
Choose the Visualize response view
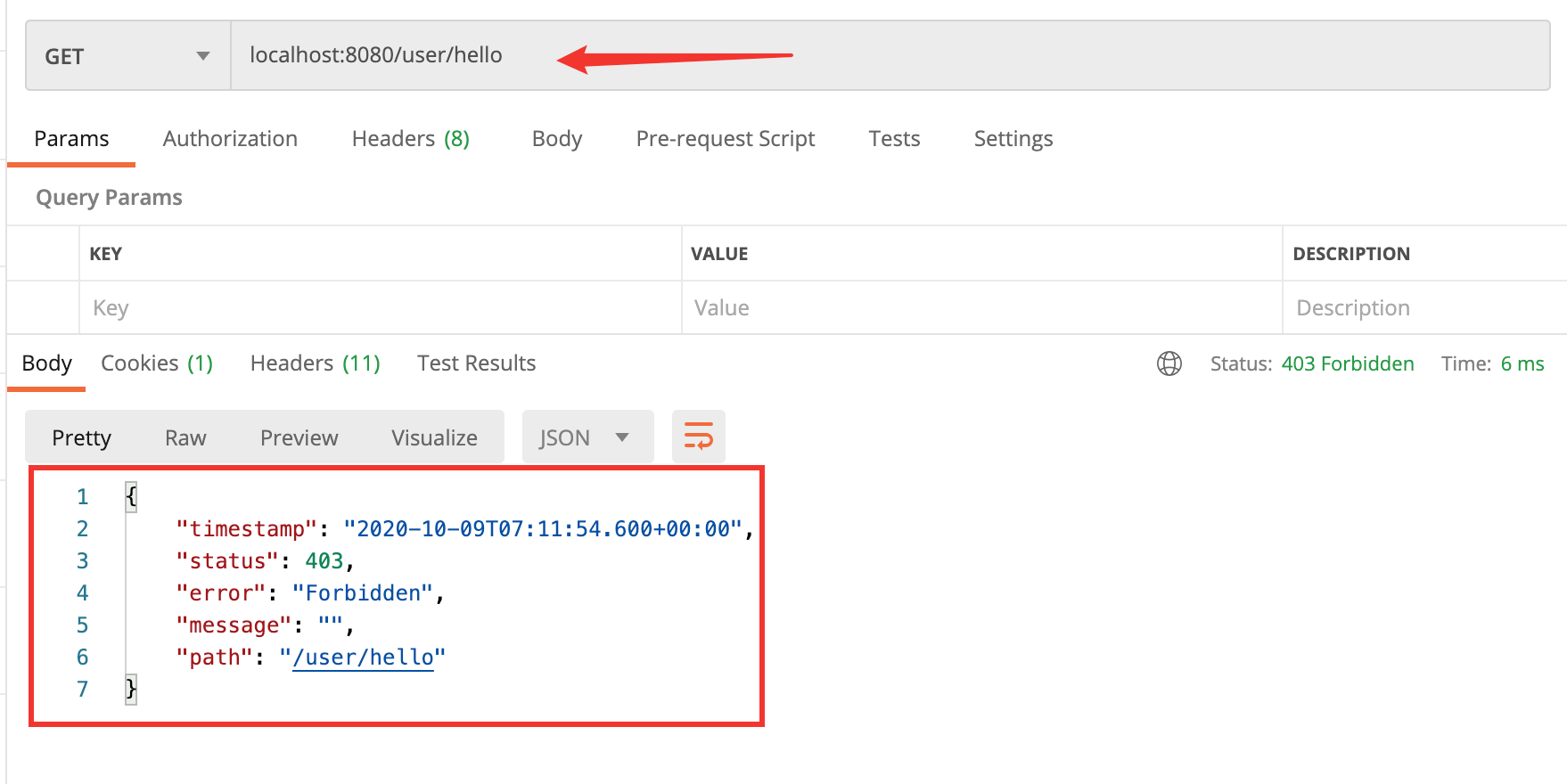434,437
